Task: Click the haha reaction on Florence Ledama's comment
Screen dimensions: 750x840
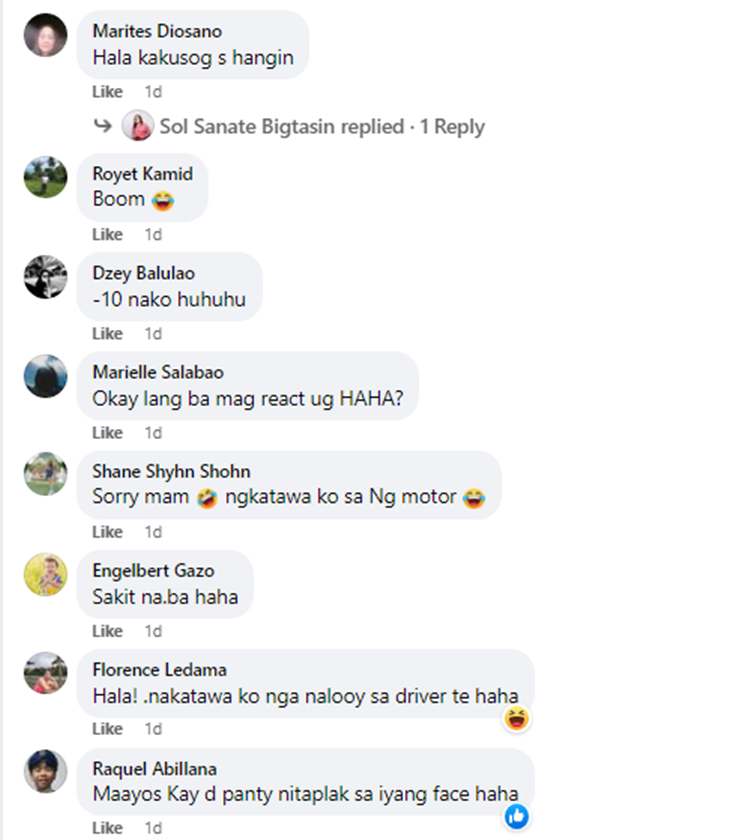Action: click(516, 719)
